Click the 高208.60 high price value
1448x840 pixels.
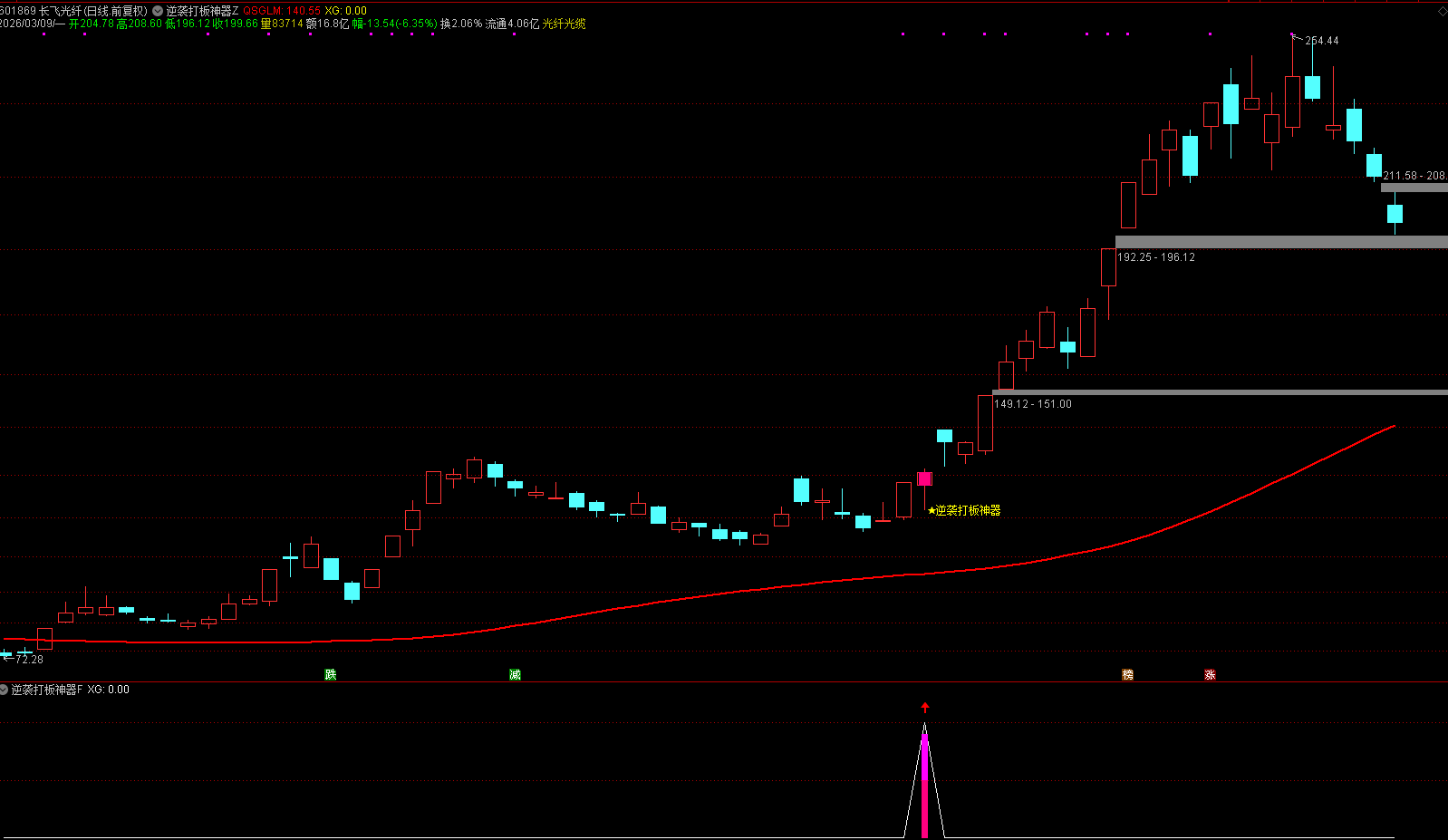[139, 24]
